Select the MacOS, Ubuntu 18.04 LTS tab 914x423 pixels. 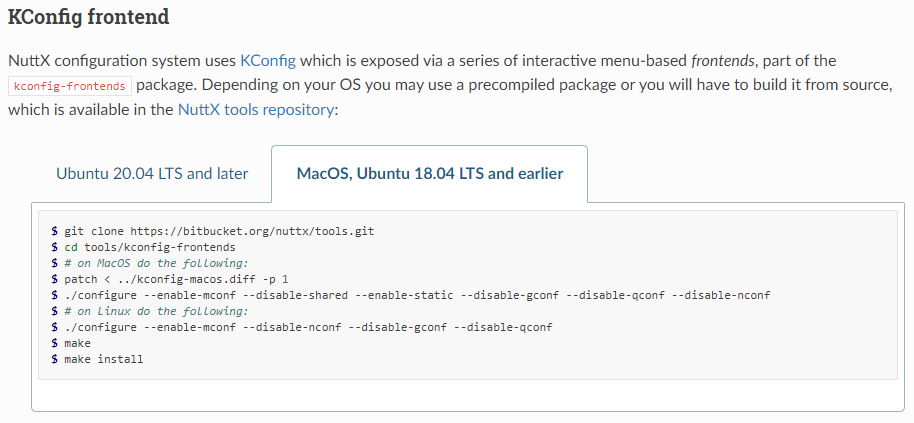[x=429, y=173]
